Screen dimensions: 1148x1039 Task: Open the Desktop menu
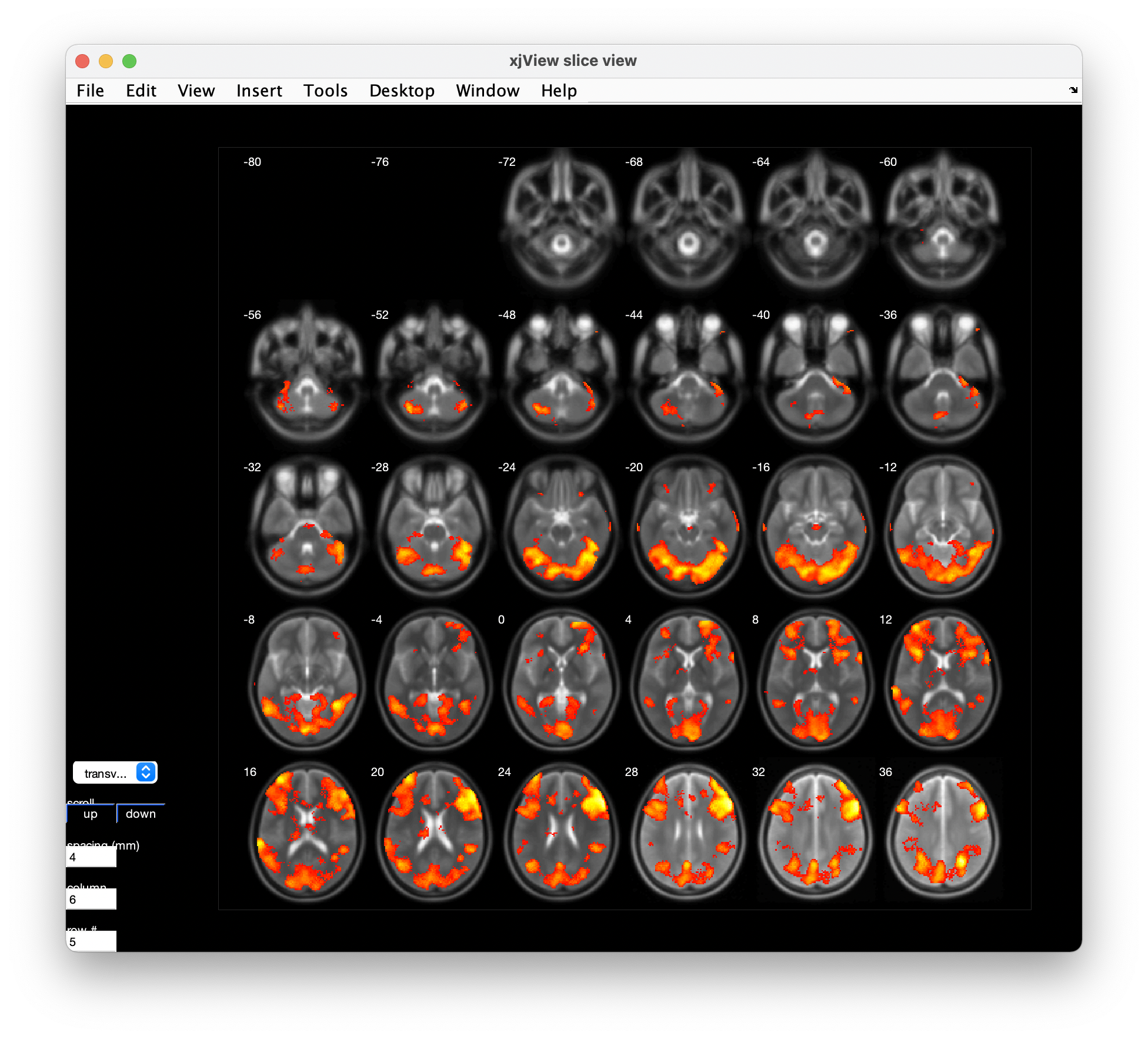[402, 91]
